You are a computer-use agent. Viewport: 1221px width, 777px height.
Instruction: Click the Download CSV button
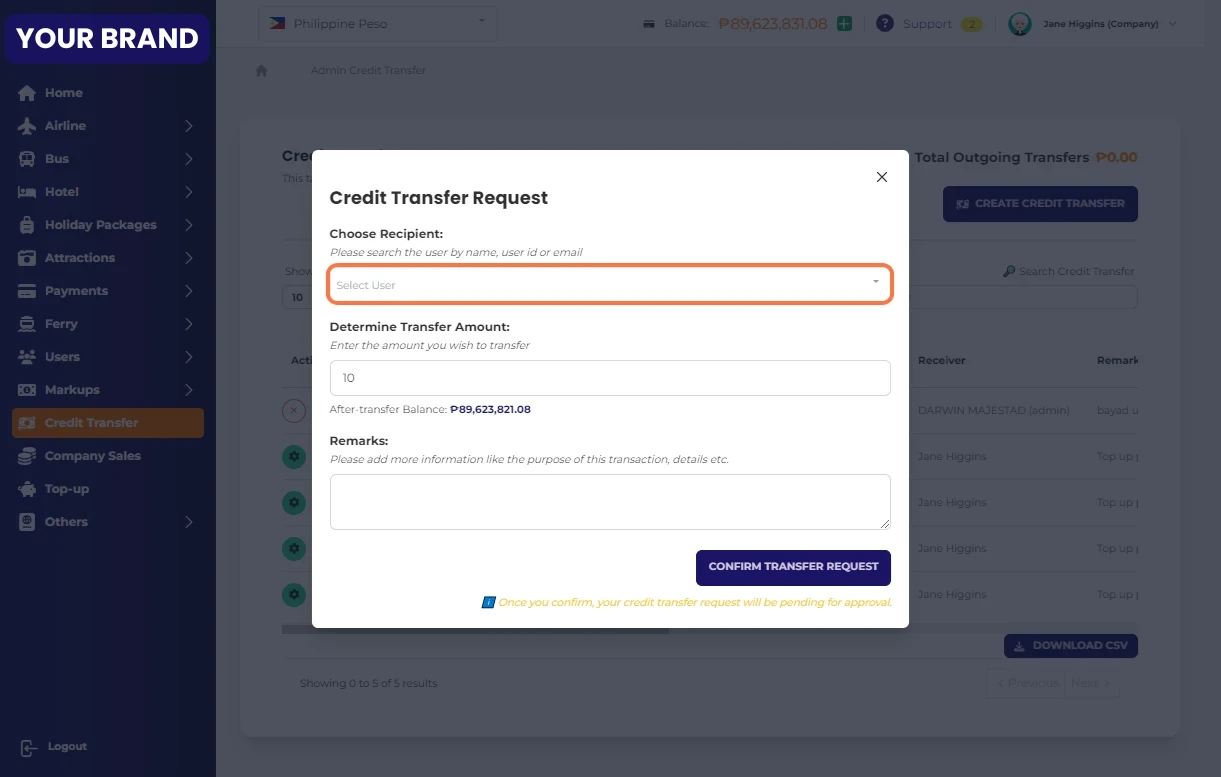1070,646
